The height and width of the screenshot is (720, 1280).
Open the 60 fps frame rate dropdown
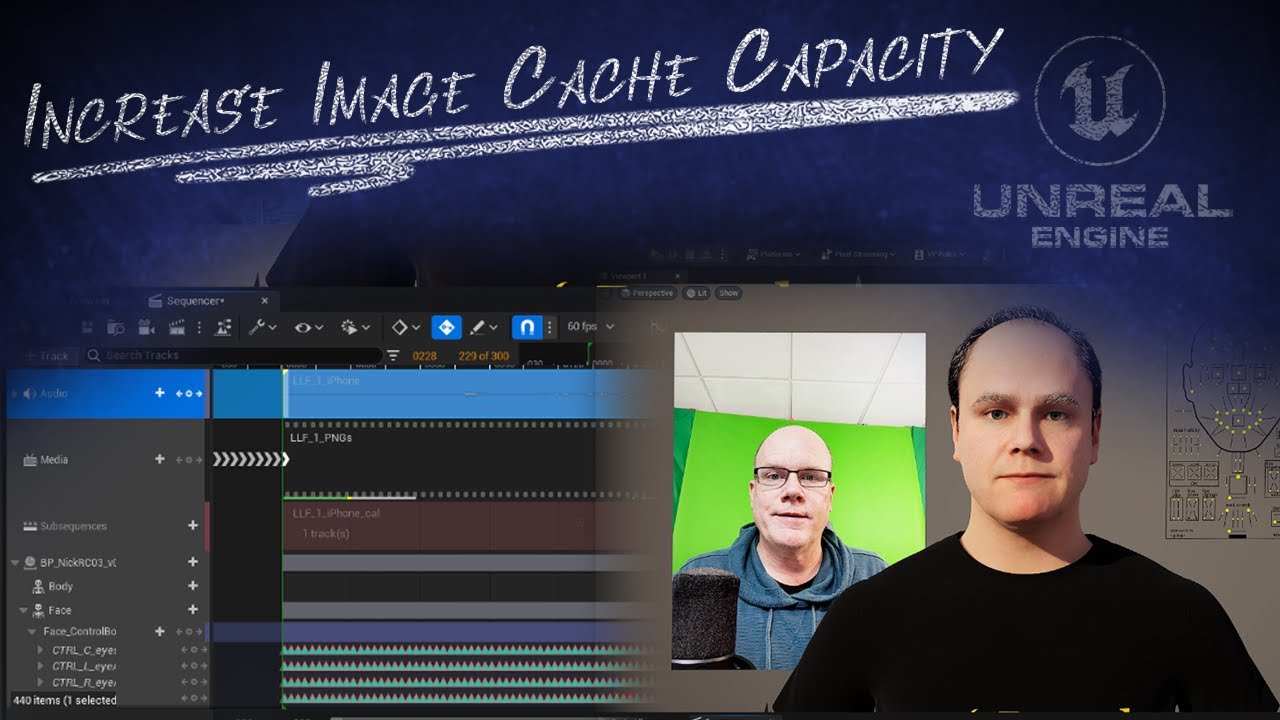point(590,327)
